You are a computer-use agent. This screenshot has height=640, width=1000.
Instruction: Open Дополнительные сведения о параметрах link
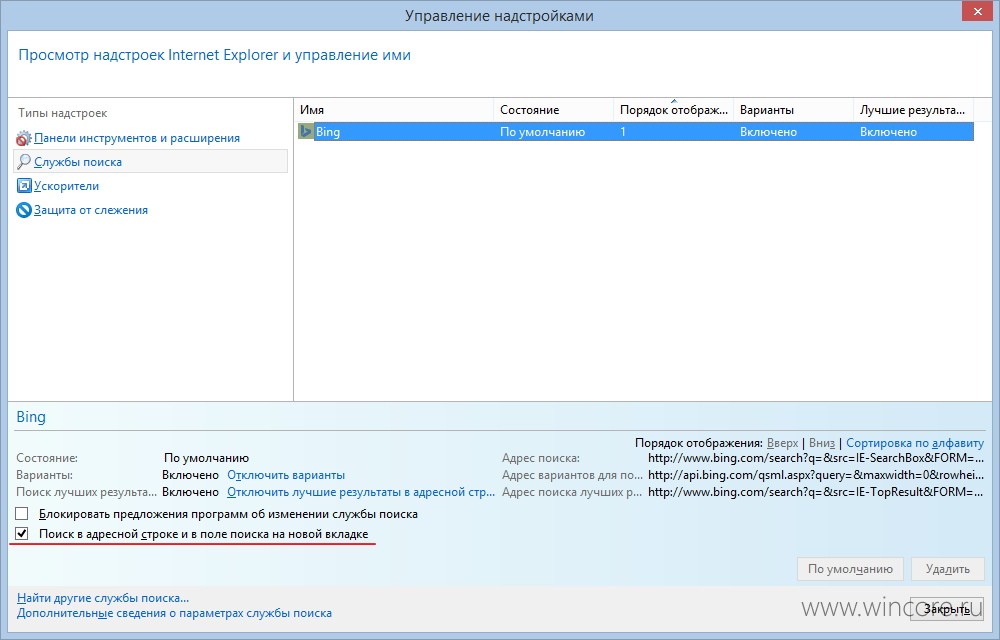pyautogui.click(x=174, y=613)
